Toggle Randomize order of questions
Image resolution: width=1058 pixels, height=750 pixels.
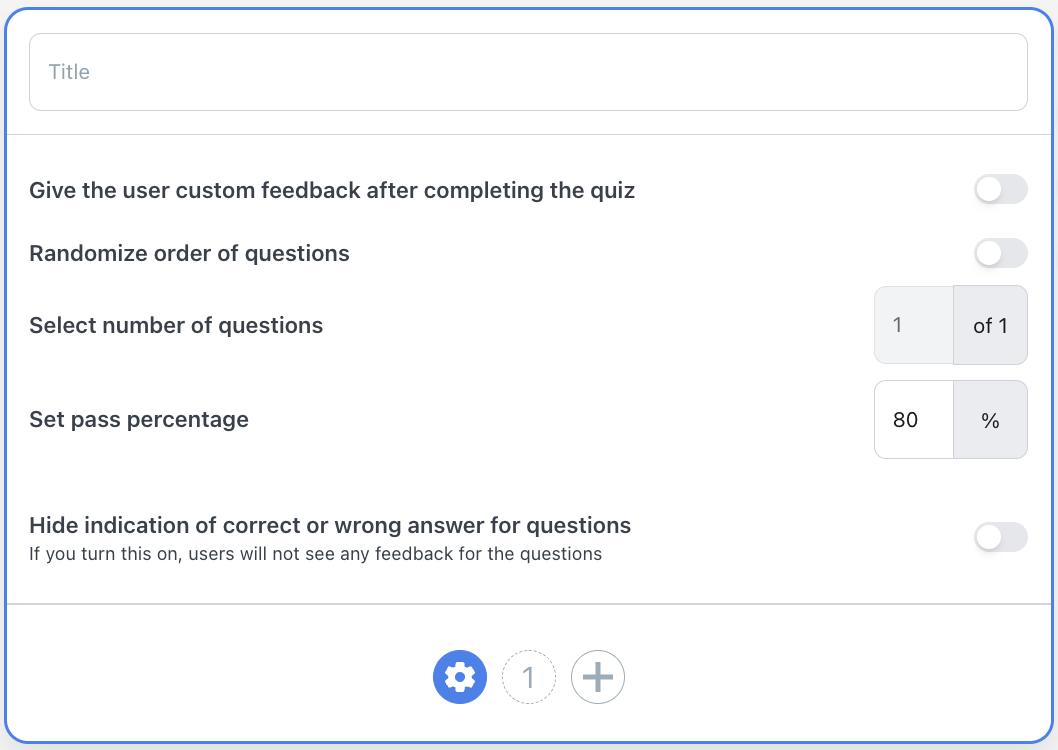click(x=1000, y=253)
